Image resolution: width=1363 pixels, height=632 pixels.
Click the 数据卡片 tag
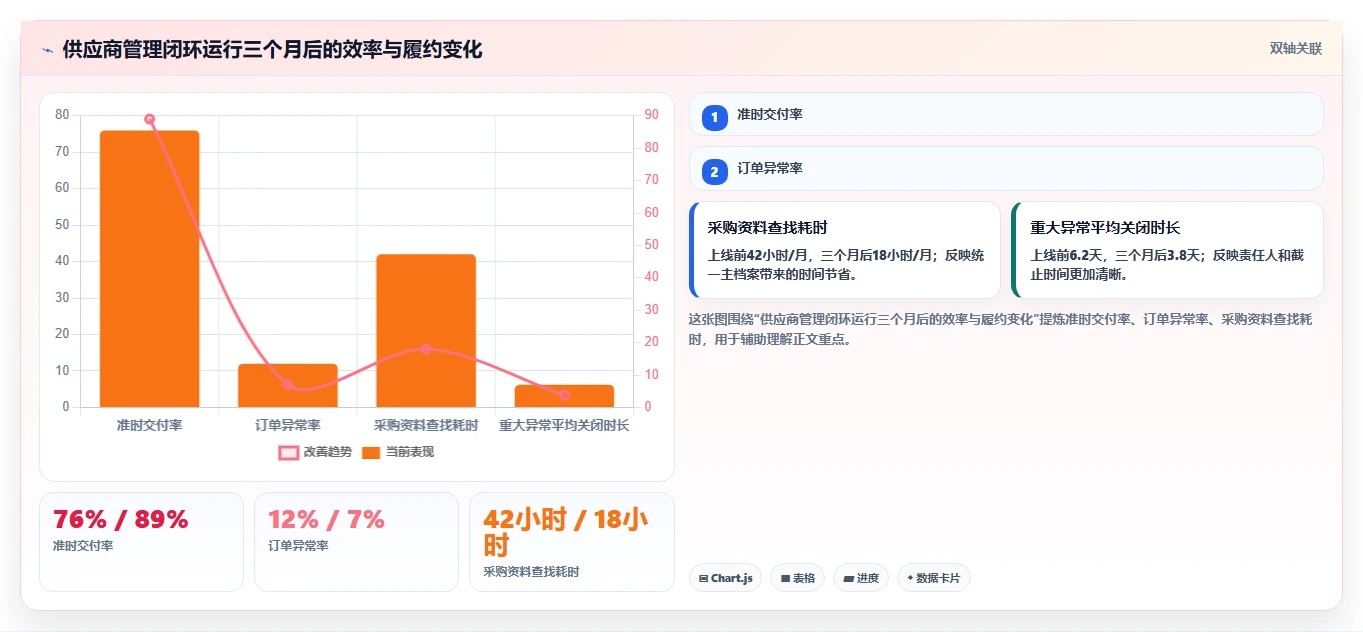934,578
